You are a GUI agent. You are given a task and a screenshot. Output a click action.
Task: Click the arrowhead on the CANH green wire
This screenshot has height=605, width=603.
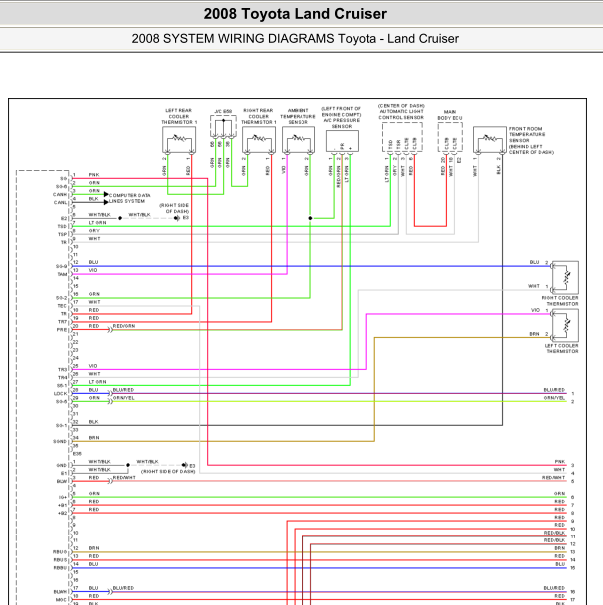click(106, 194)
